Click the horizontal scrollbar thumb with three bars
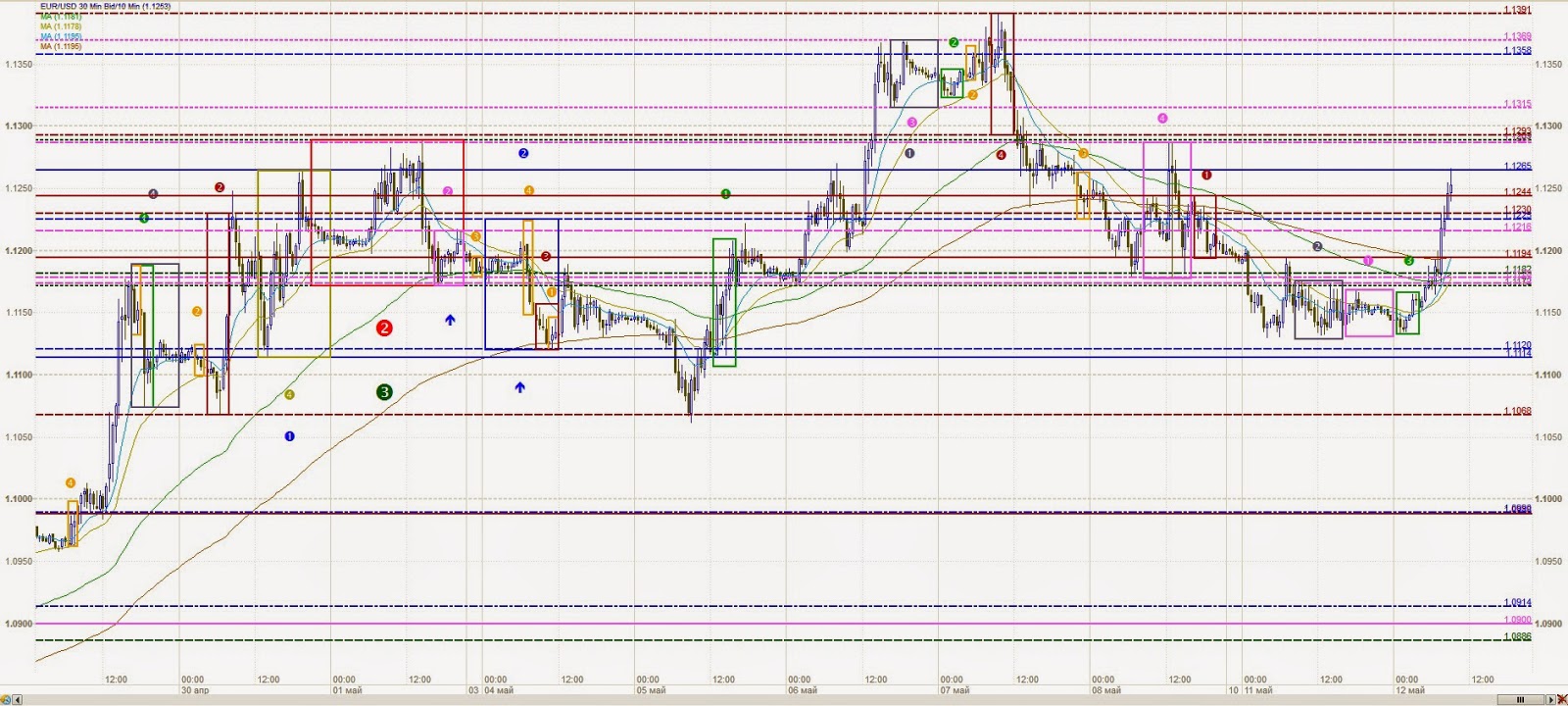This screenshot has height=706, width=1568. (x=1521, y=699)
